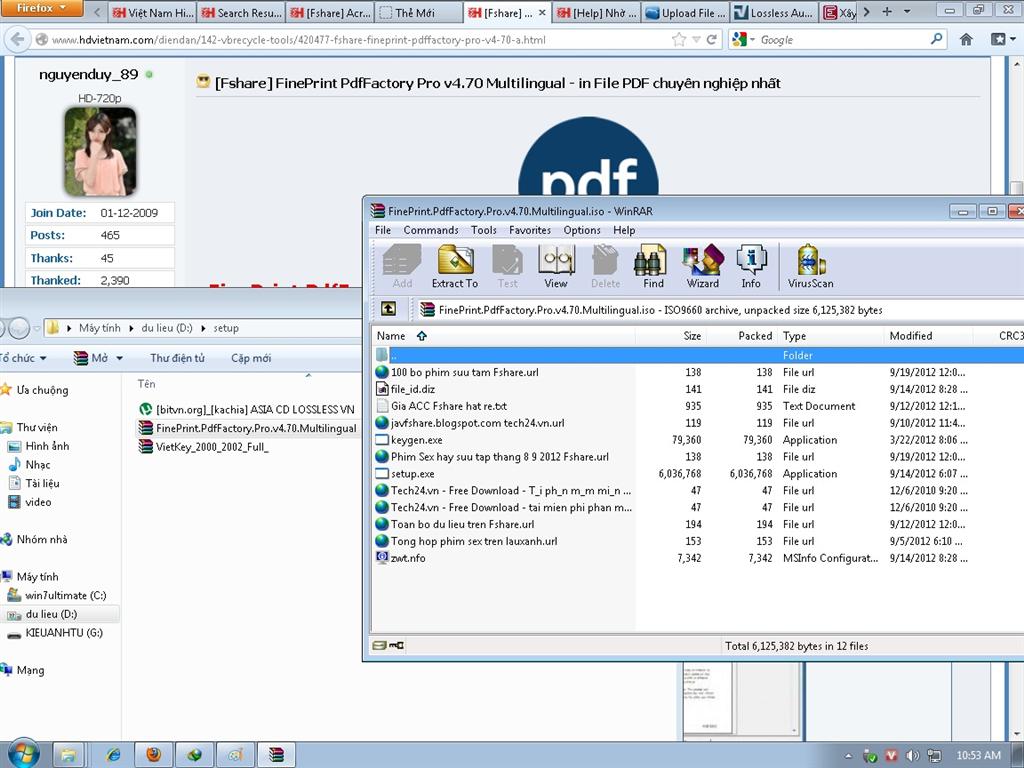Open the Commands menu in WinRAR

431,230
